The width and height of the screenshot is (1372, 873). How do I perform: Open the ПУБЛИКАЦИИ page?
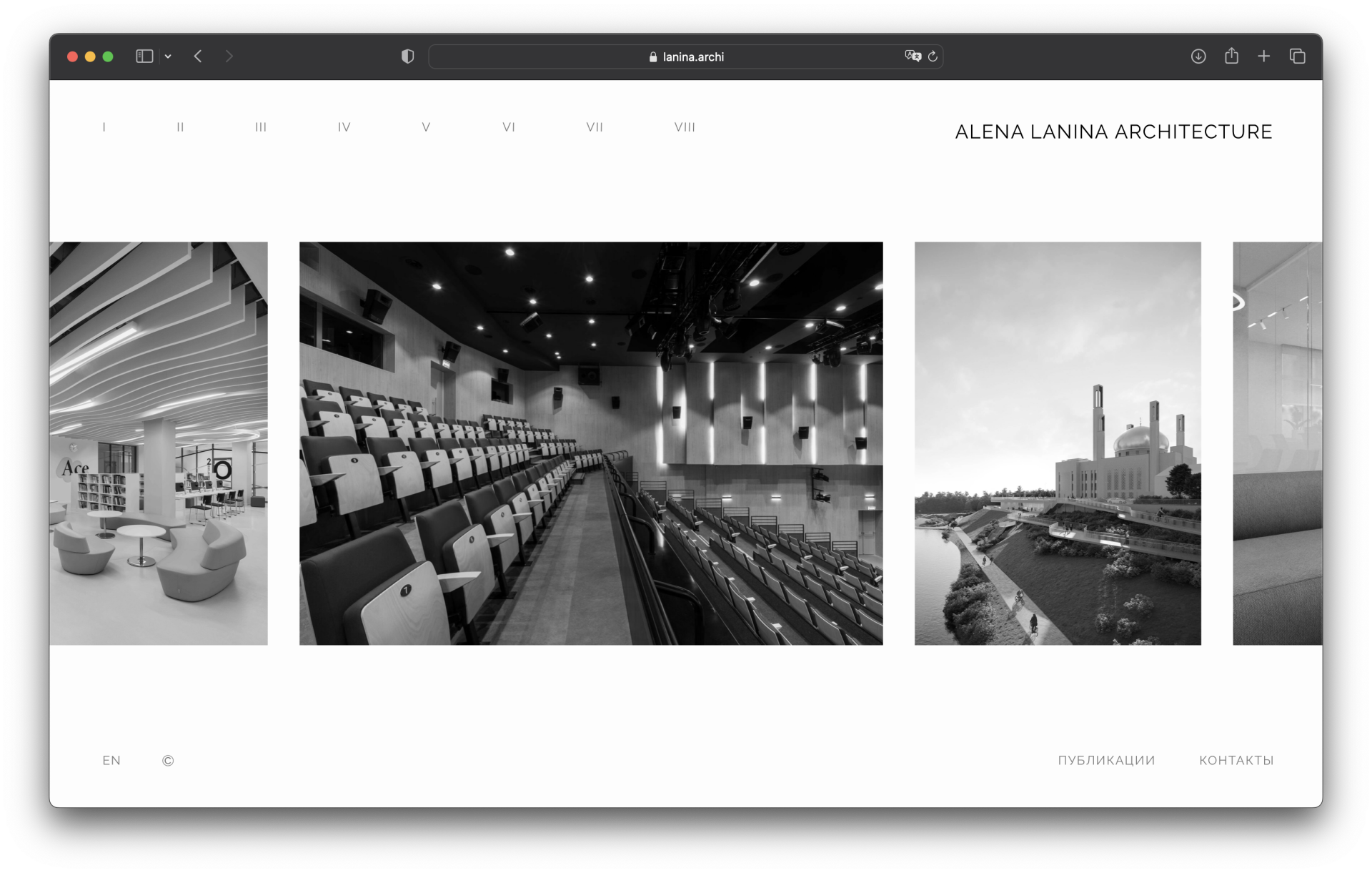pyautogui.click(x=1106, y=761)
